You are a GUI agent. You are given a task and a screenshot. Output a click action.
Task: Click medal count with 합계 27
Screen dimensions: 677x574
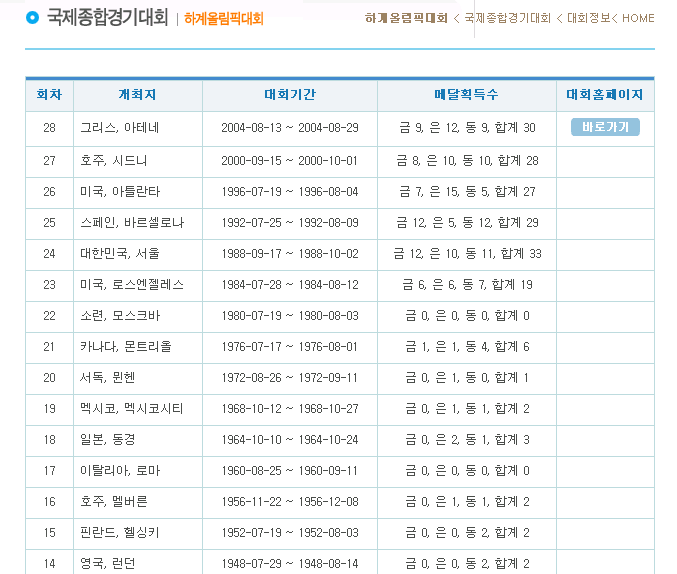[x=467, y=192]
